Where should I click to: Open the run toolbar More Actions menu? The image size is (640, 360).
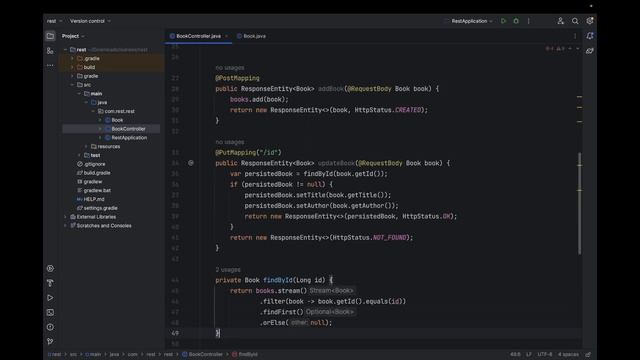point(529,21)
